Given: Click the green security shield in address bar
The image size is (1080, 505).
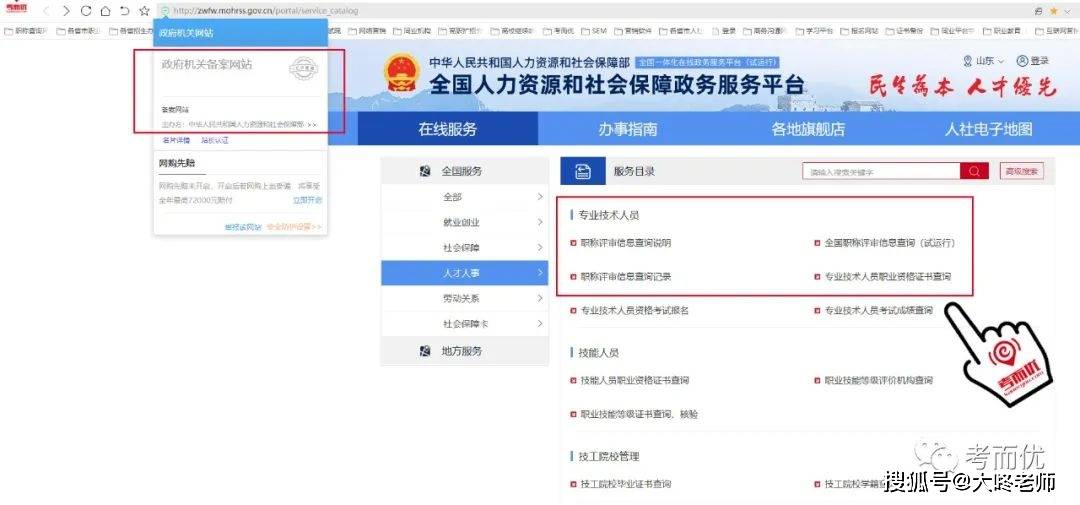Looking at the screenshot, I should click(165, 11).
